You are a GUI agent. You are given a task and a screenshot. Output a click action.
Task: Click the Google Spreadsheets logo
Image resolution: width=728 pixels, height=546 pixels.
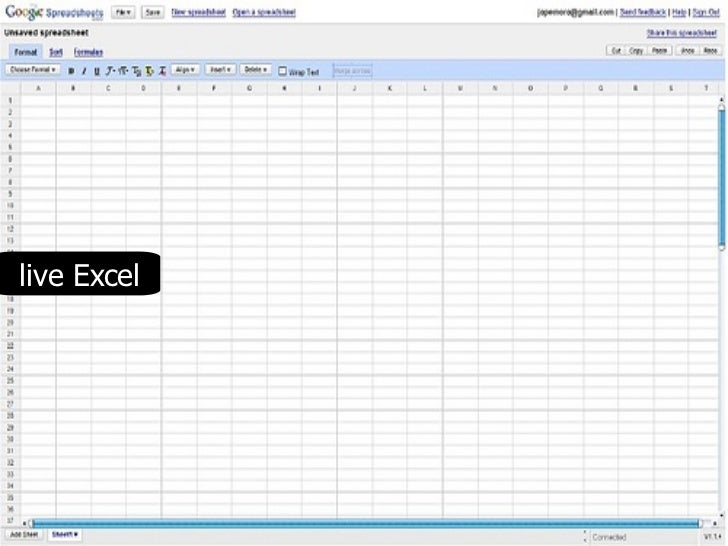point(54,12)
